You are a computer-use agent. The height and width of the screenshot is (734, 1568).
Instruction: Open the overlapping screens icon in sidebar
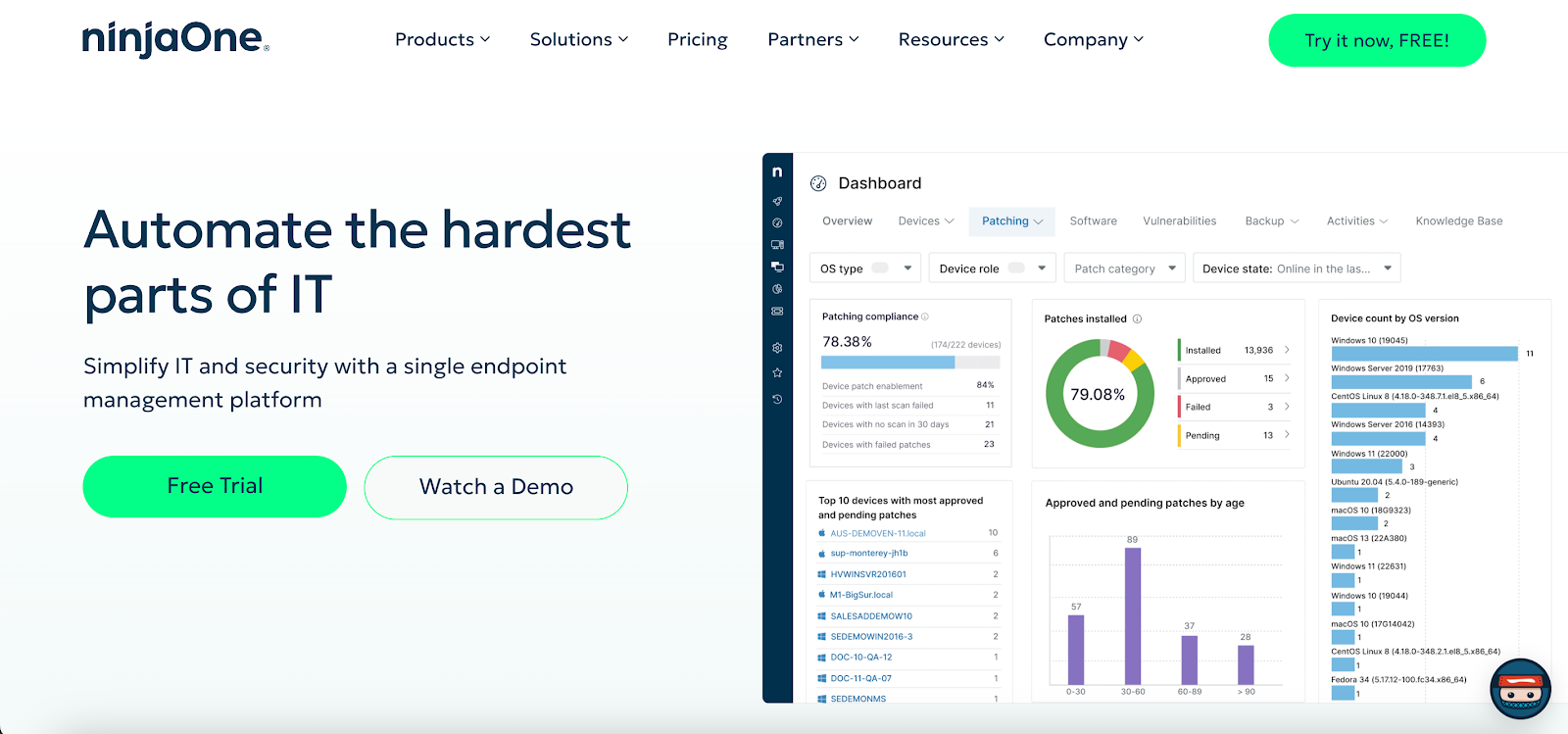click(x=777, y=267)
